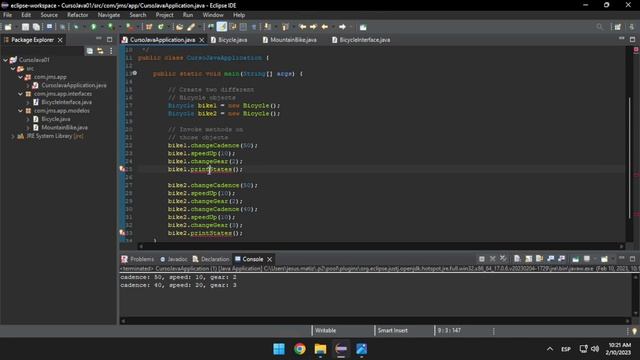Screen dimensions: 640x360
Task: Click the Forward navigation arrow in the toolbar
Action: click(x=342, y=27)
